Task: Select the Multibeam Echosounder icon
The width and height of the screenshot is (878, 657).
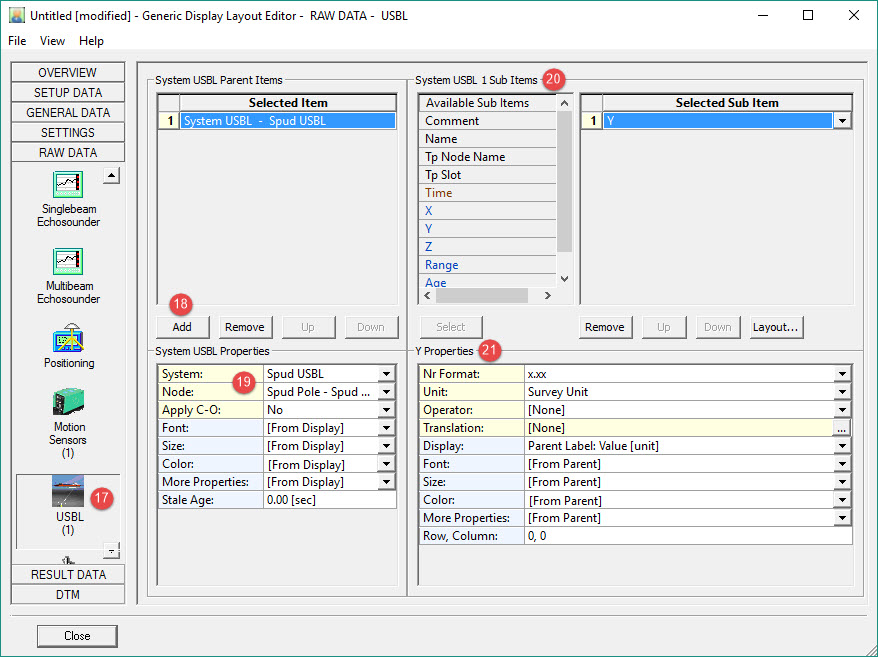Action: pyautogui.click(x=68, y=262)
